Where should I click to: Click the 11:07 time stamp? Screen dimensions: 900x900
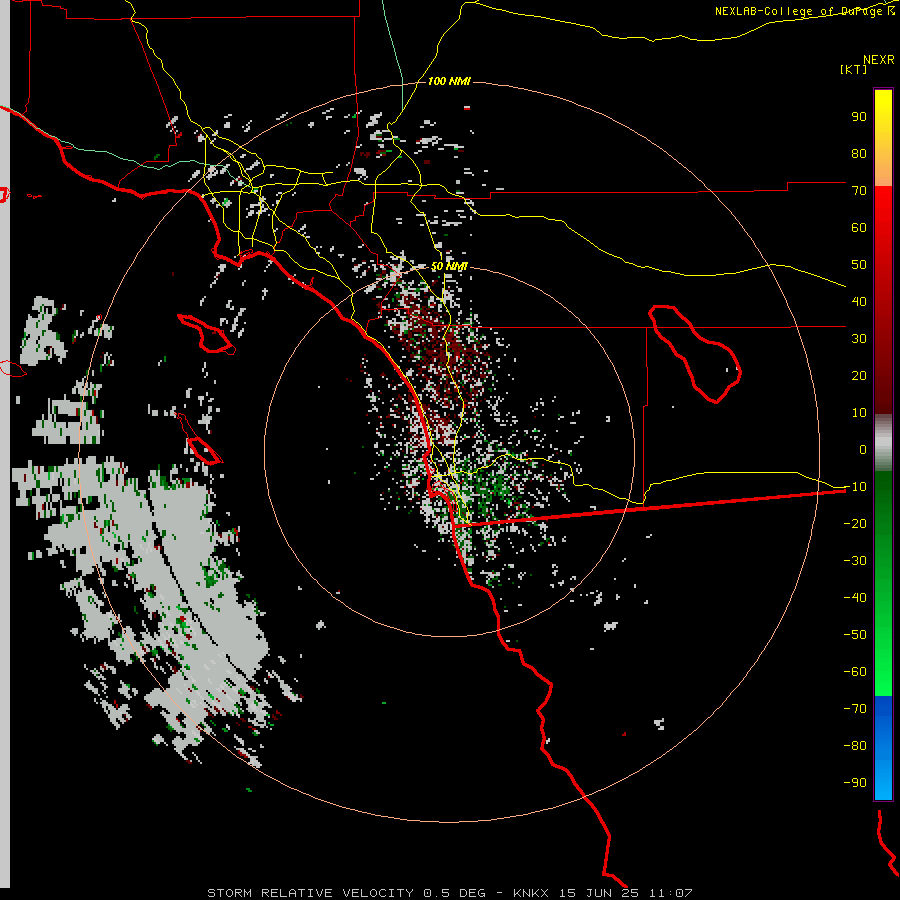click(670, 893)
